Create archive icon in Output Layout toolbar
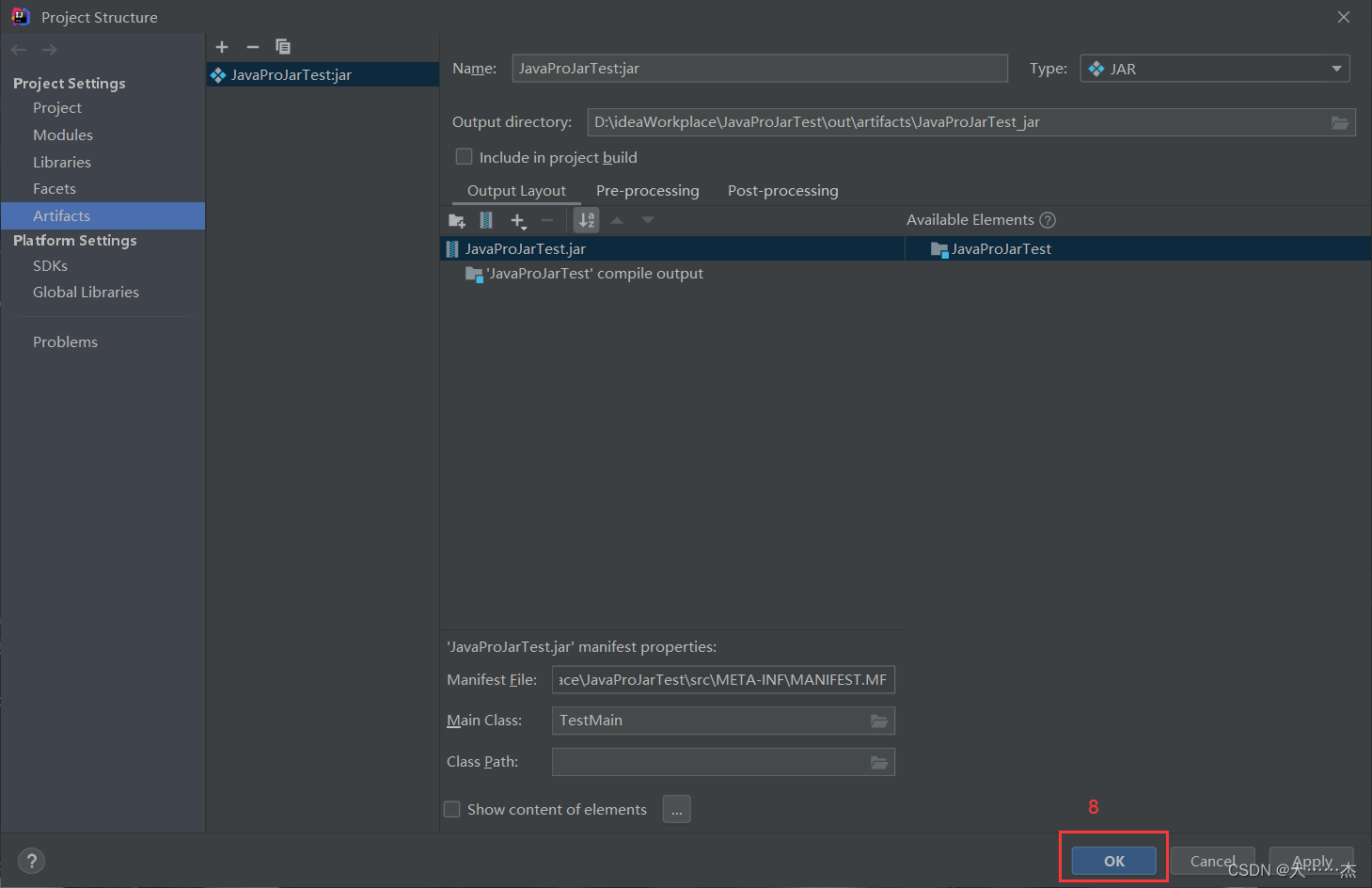1372x888 pixels. pos(486,220)
